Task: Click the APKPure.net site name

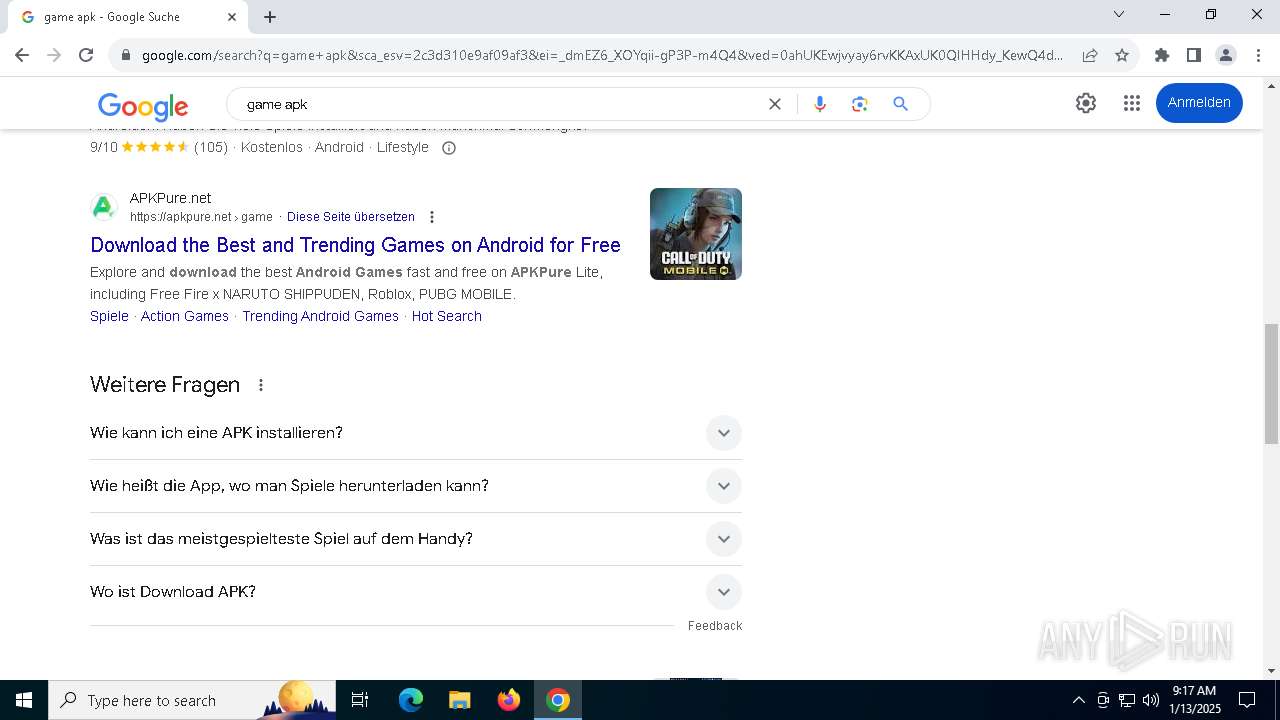Action: tap(170, 198)
